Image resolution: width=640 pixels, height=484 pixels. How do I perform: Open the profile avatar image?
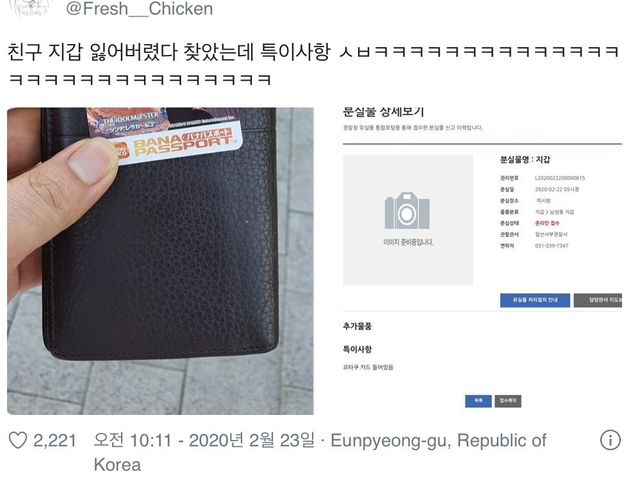[29, 7]
